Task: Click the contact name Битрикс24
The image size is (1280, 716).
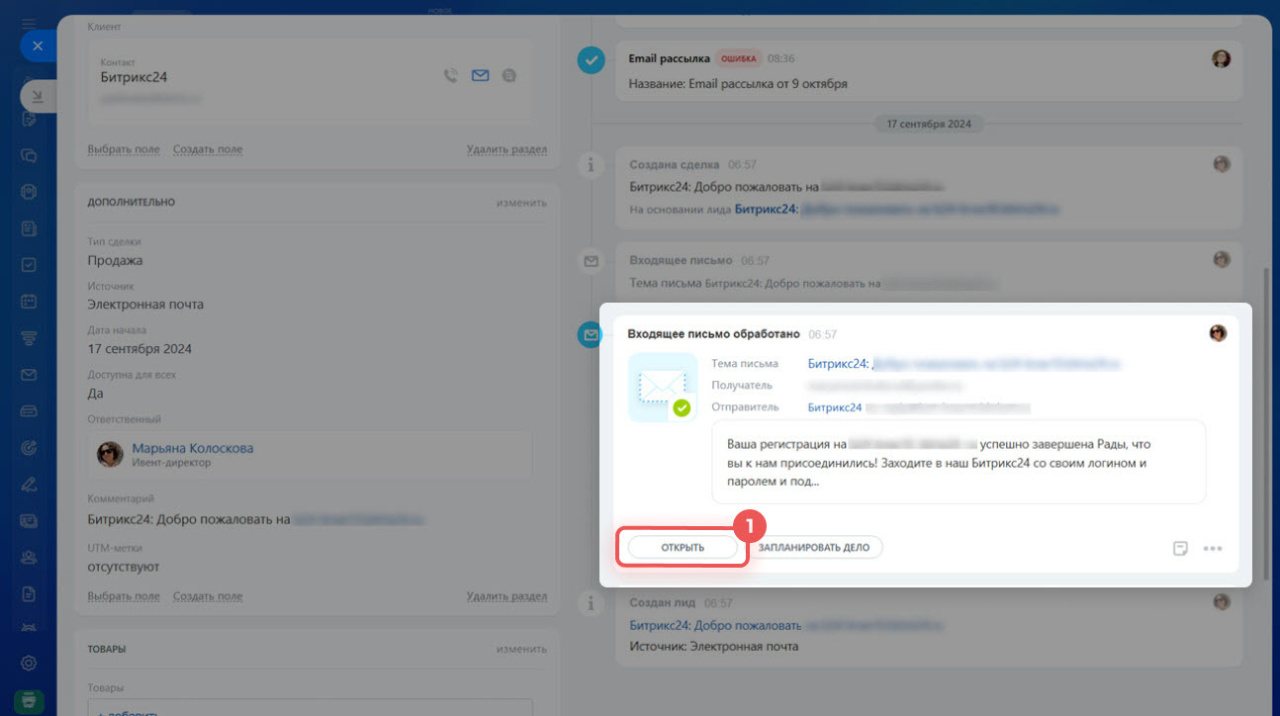Action: (133, 77)
